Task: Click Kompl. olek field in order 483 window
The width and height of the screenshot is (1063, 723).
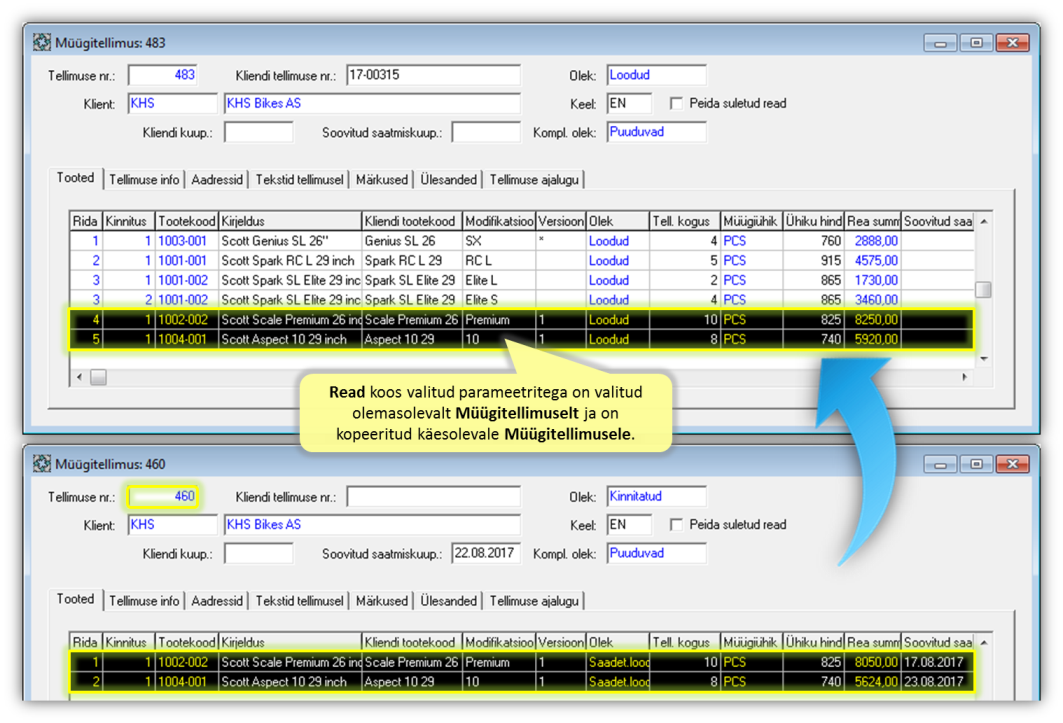Action: 656,132
